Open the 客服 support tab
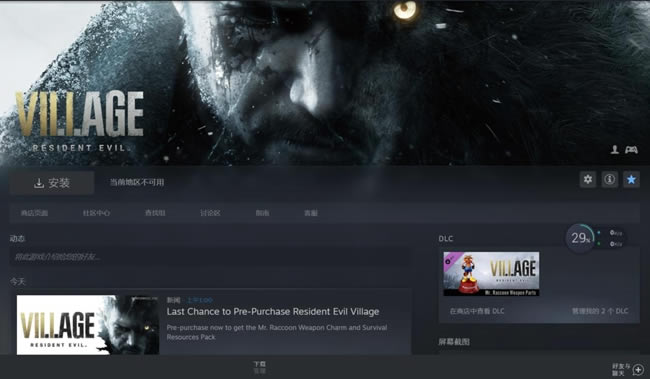The width and height of the screenshot is (650, 379). pos(311,213)
